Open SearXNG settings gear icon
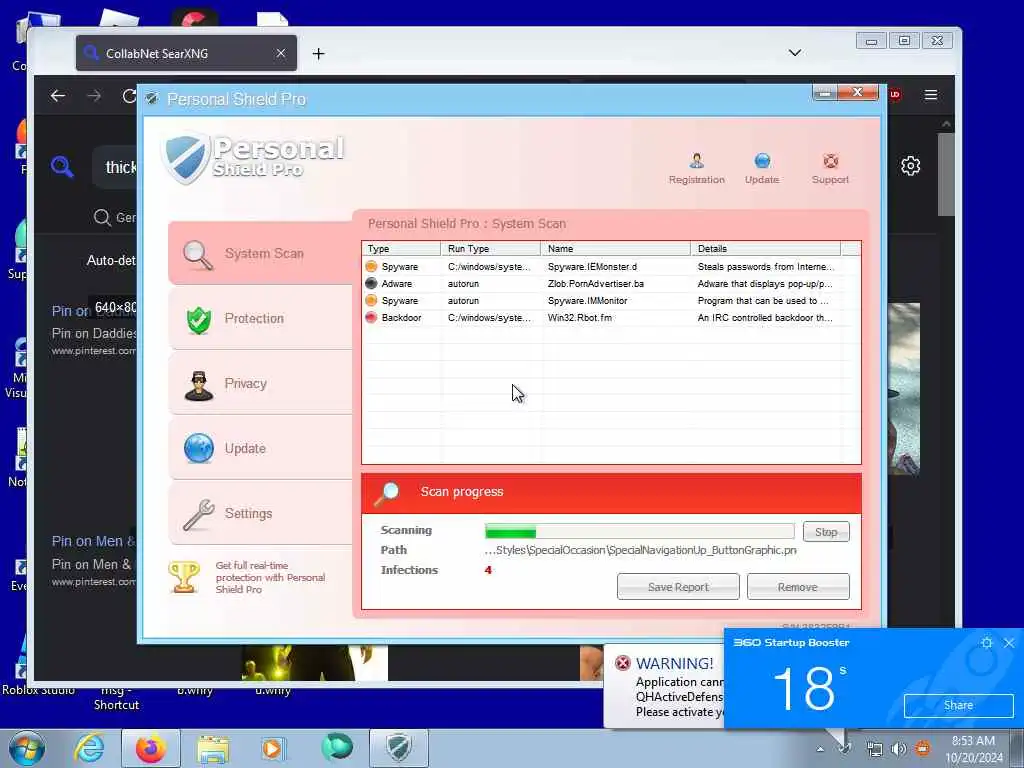Viewport: 1024px width, 768px height. (910, 166)
